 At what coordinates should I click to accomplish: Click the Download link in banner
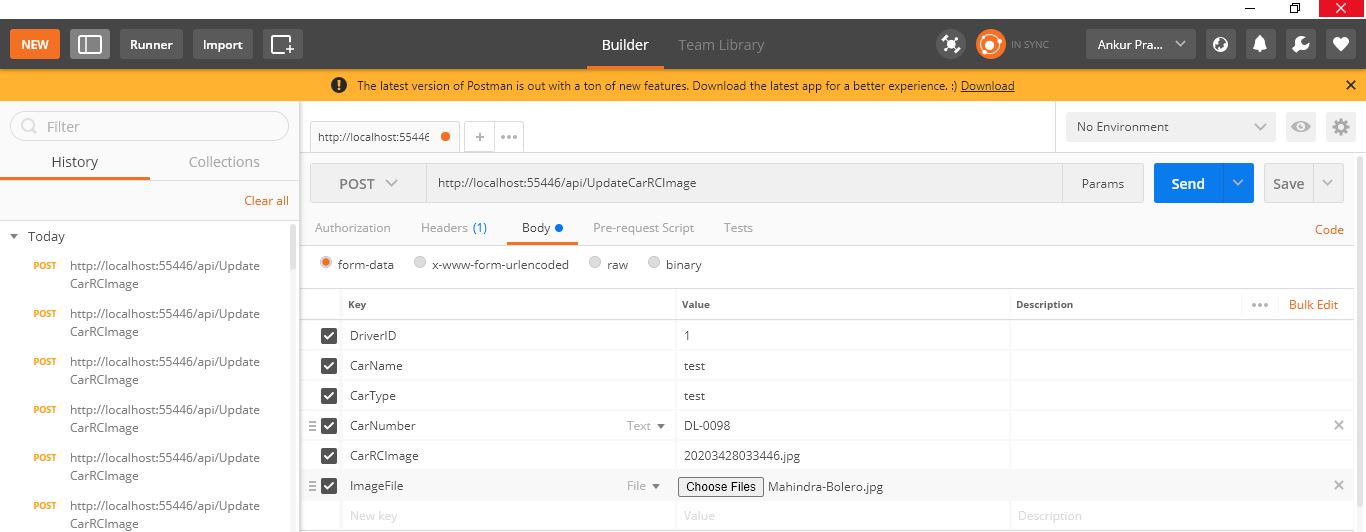[x=988, y=86]
